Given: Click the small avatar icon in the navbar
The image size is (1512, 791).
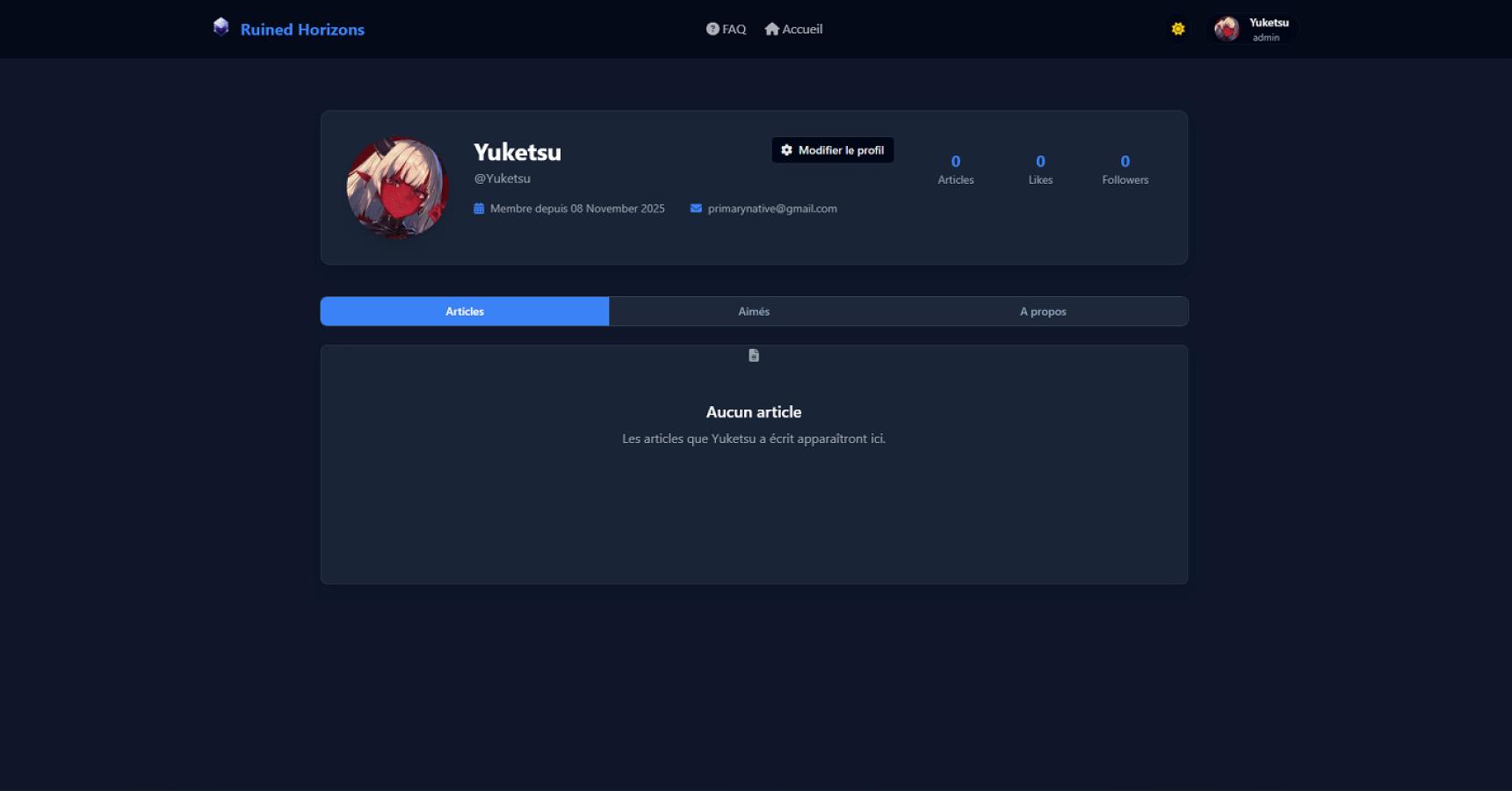Looking at the screenshot, I should click(1226, 28).
